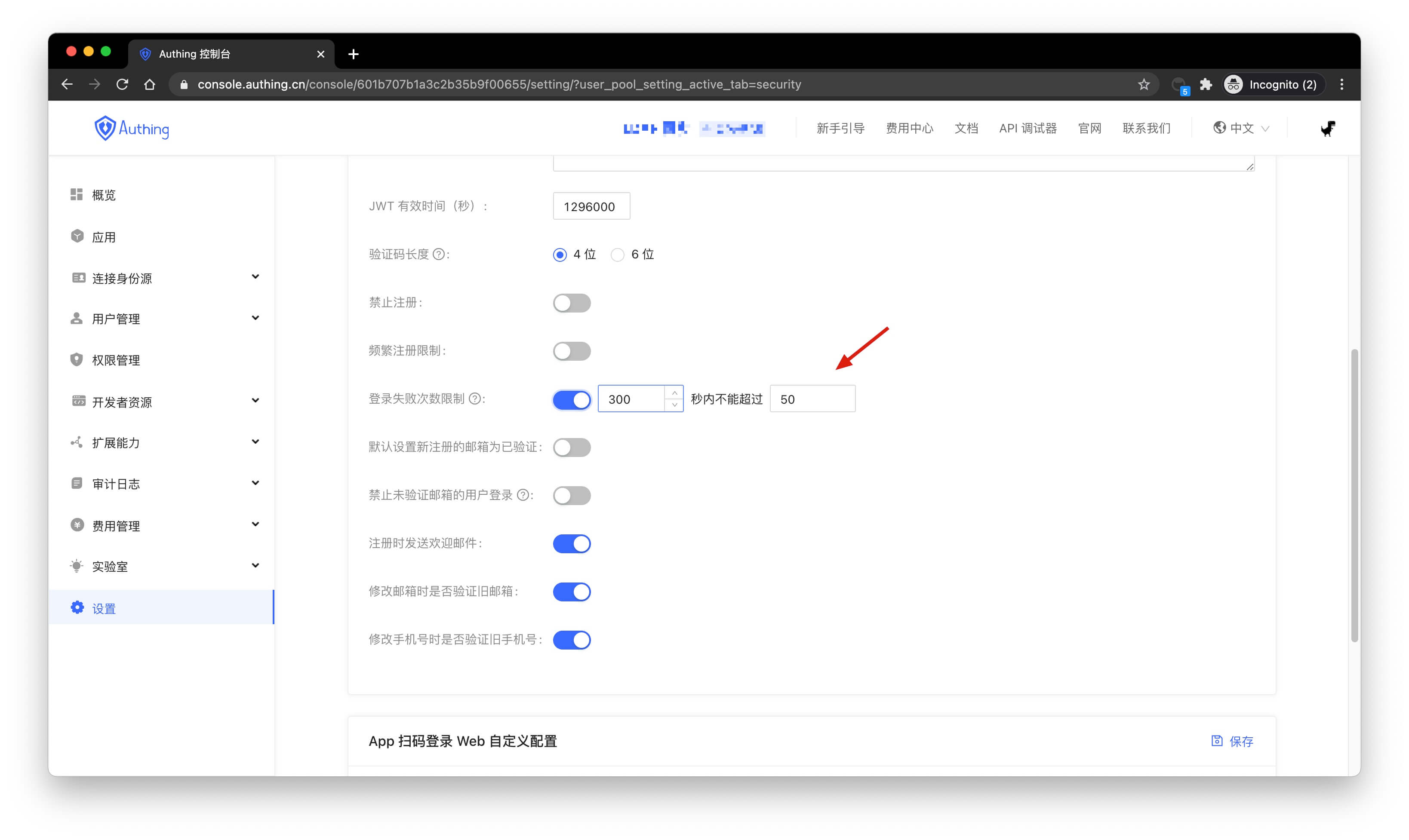Reload the page using the refresh icon
Viewport: 1409px width, 840px height.
click(122, 84)
